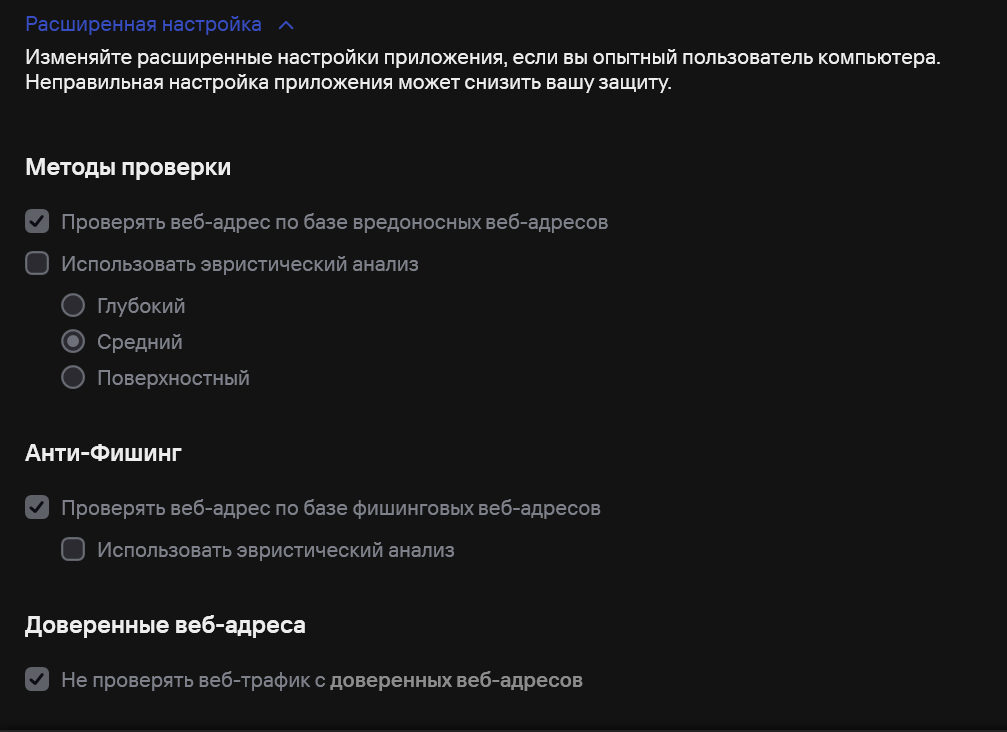Select the Поверхностный radio button
The height and width of the screenshot is (732, 1007).
tap(73, 377)
